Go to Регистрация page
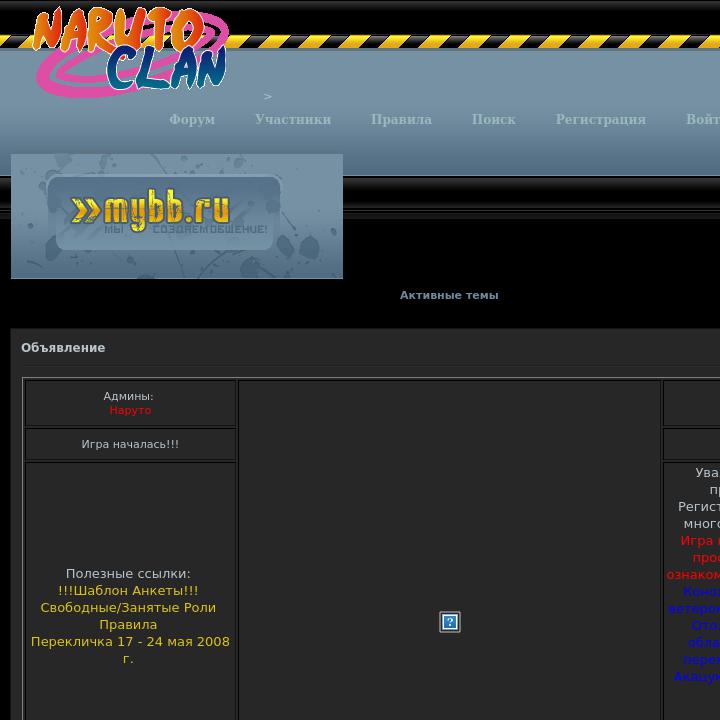Screen dimensions: 720x720 pos(601,119)
